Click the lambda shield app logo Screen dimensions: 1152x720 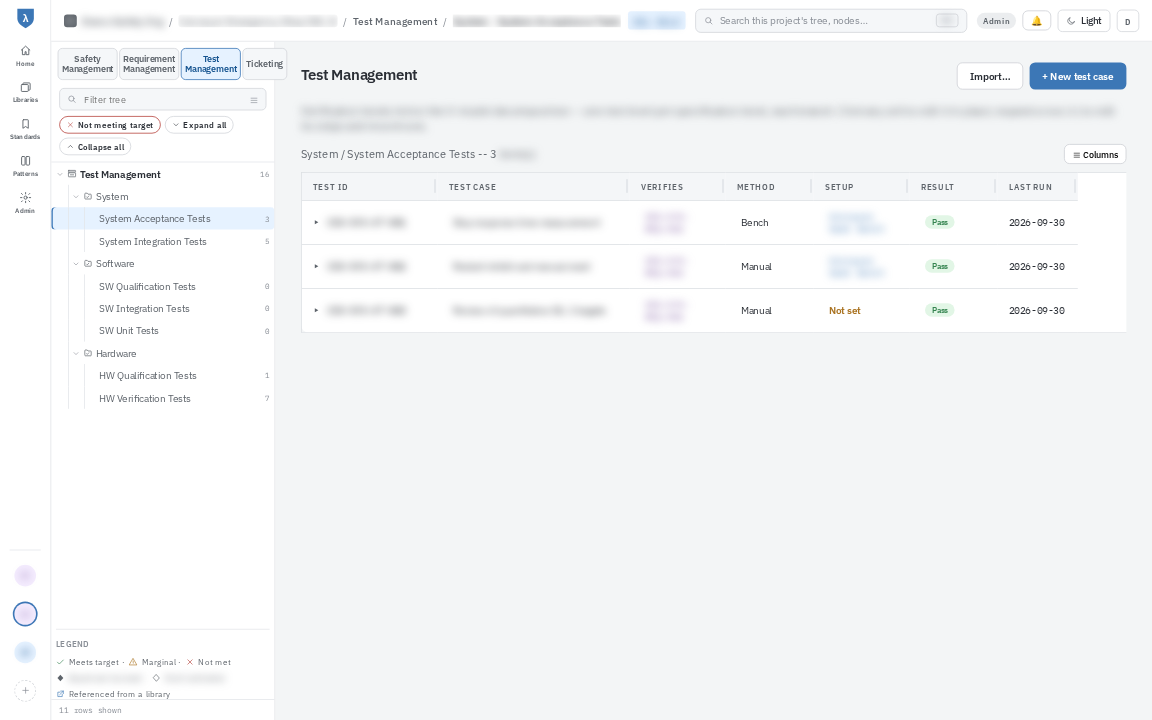[25, 18]
